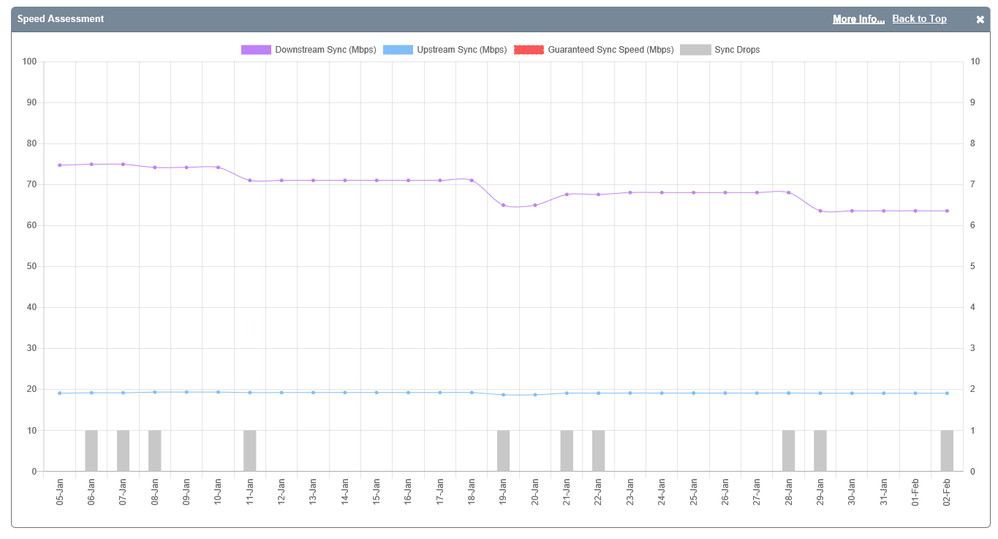Hide Upstream Sync (Mbps) series label
Image resolution: width=998 pixels, height=539 pixels.
pyautogui.click(x=461, y=50)
